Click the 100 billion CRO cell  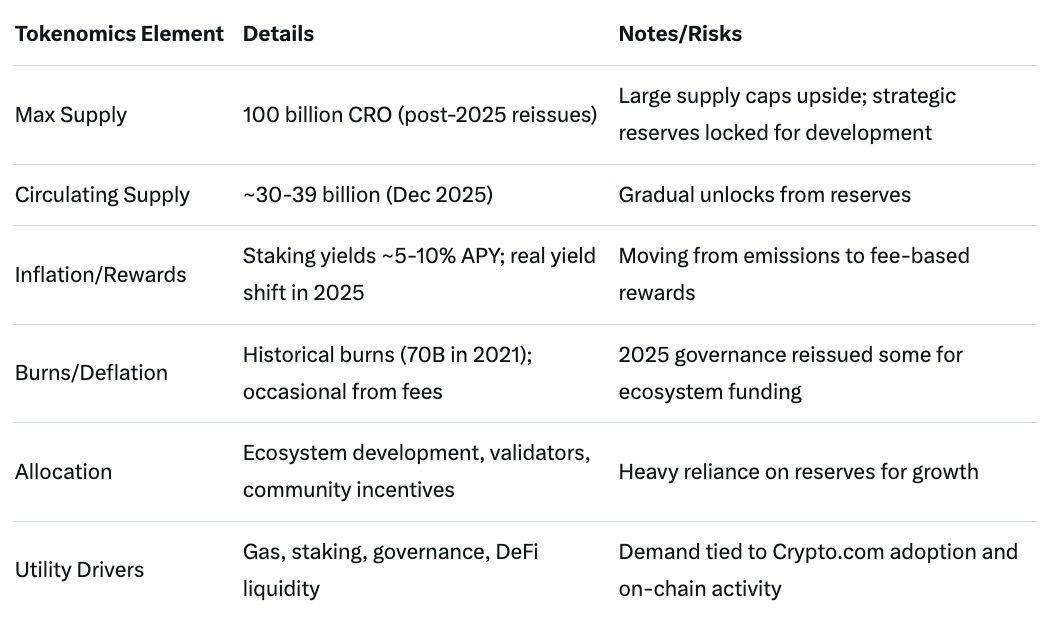pos(420,115)
